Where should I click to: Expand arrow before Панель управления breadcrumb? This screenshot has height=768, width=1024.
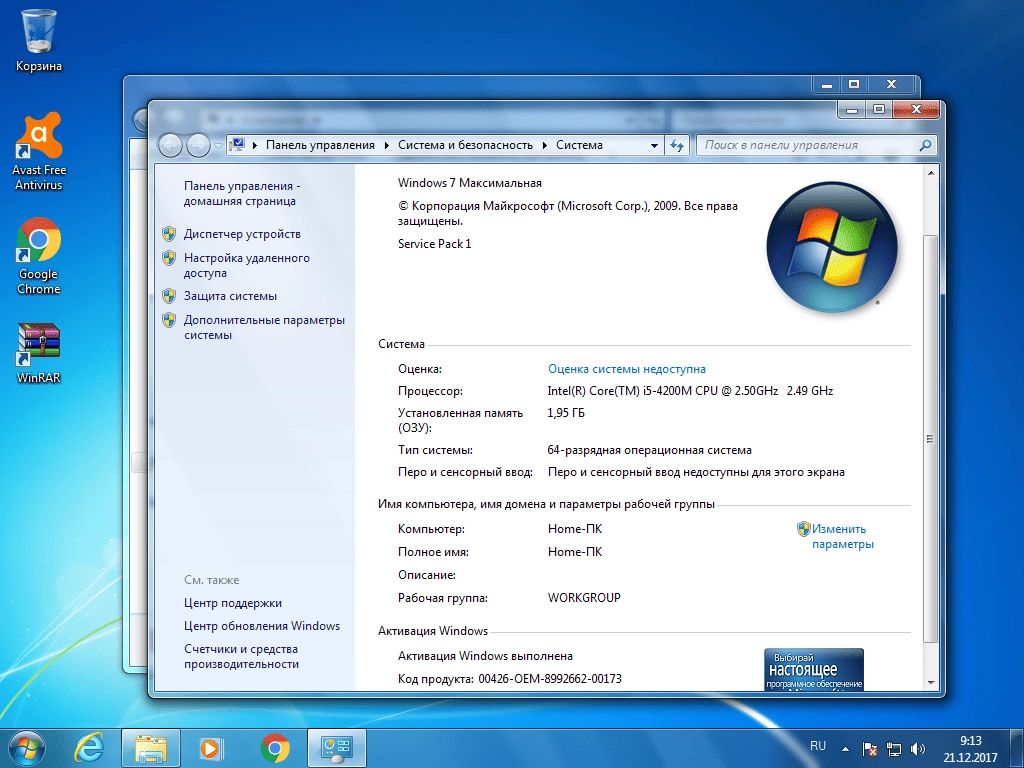point(255,145)
